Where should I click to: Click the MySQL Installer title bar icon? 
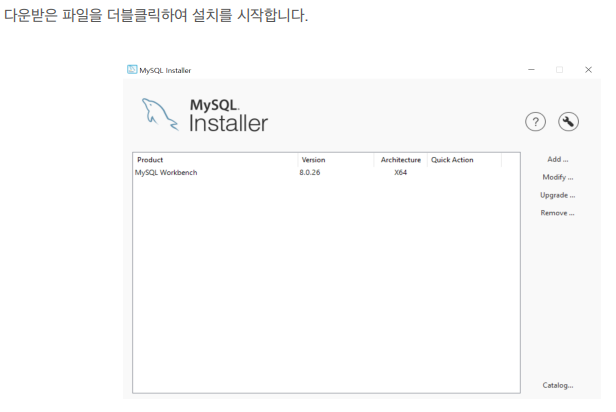click(132, 70)
